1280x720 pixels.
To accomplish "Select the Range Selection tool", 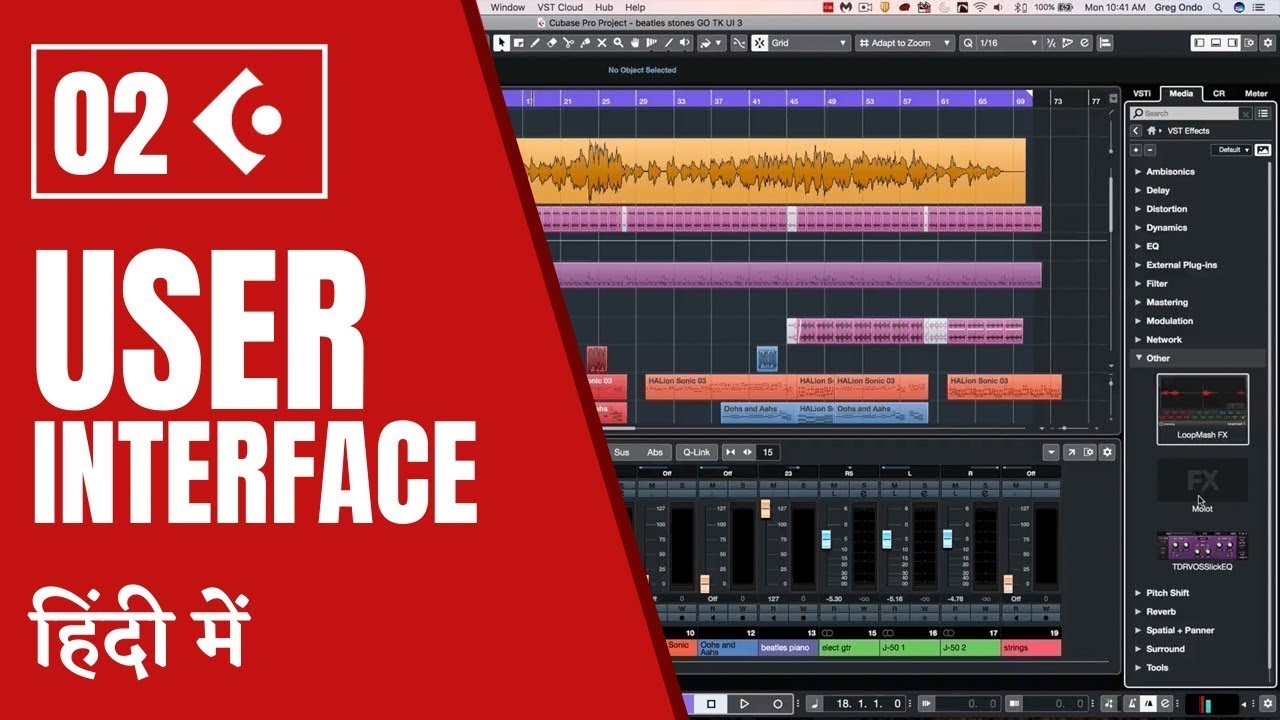I will coord(518,43).
